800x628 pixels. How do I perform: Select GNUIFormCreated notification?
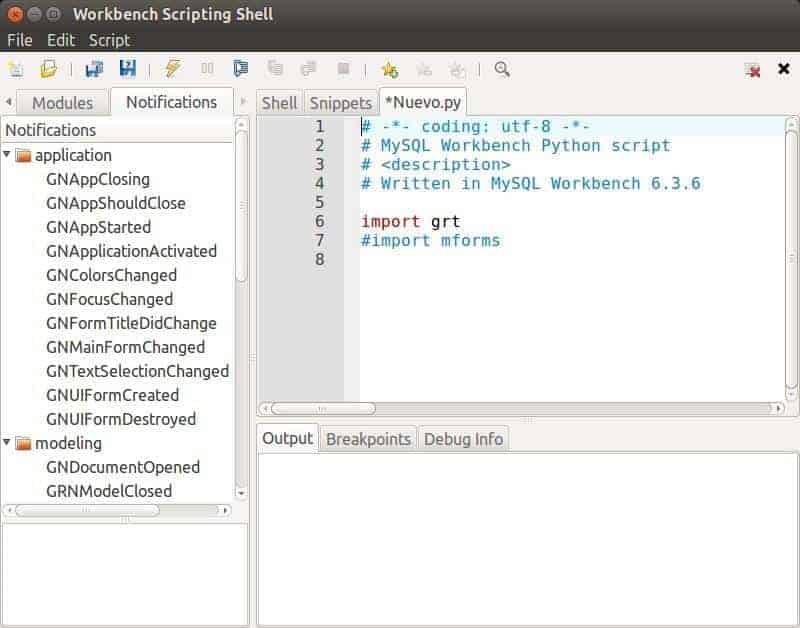click(x=112, y=395)
